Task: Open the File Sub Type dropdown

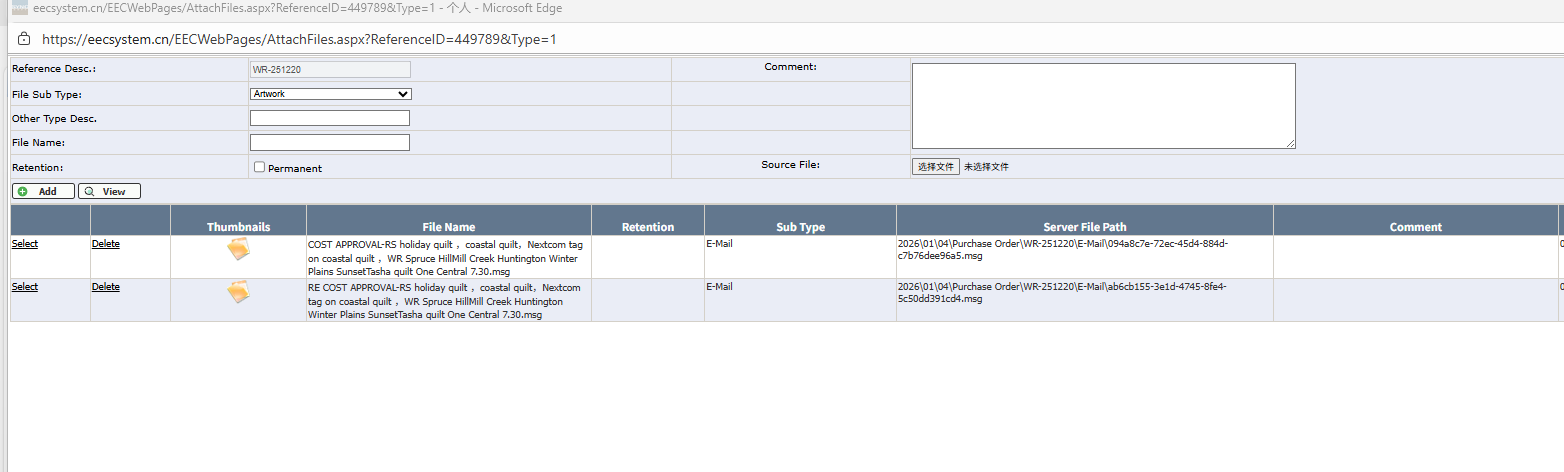Action: point(330,94)
